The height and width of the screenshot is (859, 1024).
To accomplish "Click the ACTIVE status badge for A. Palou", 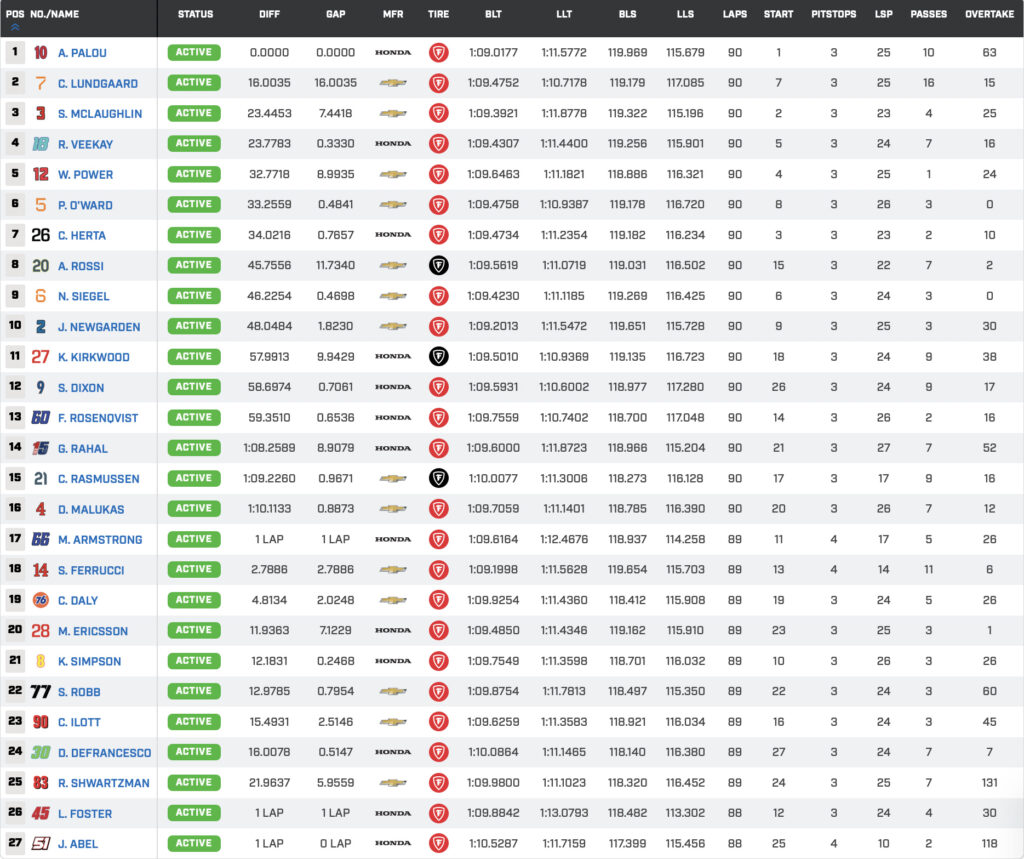I will tap(194, 52).
